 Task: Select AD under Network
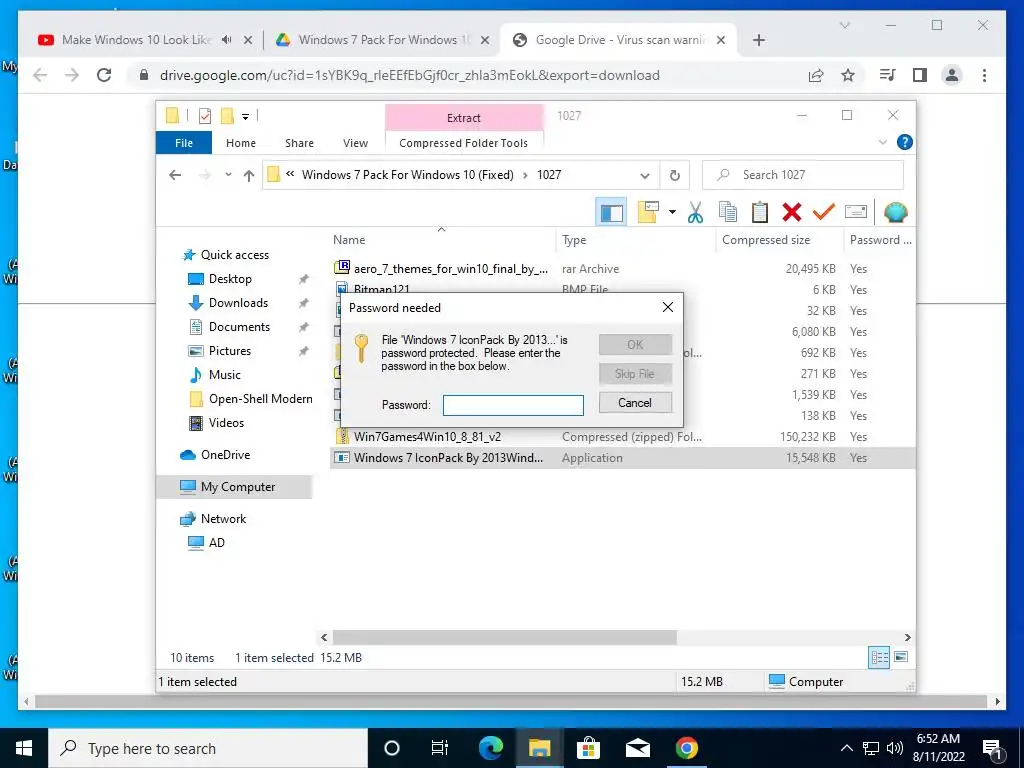216,543
